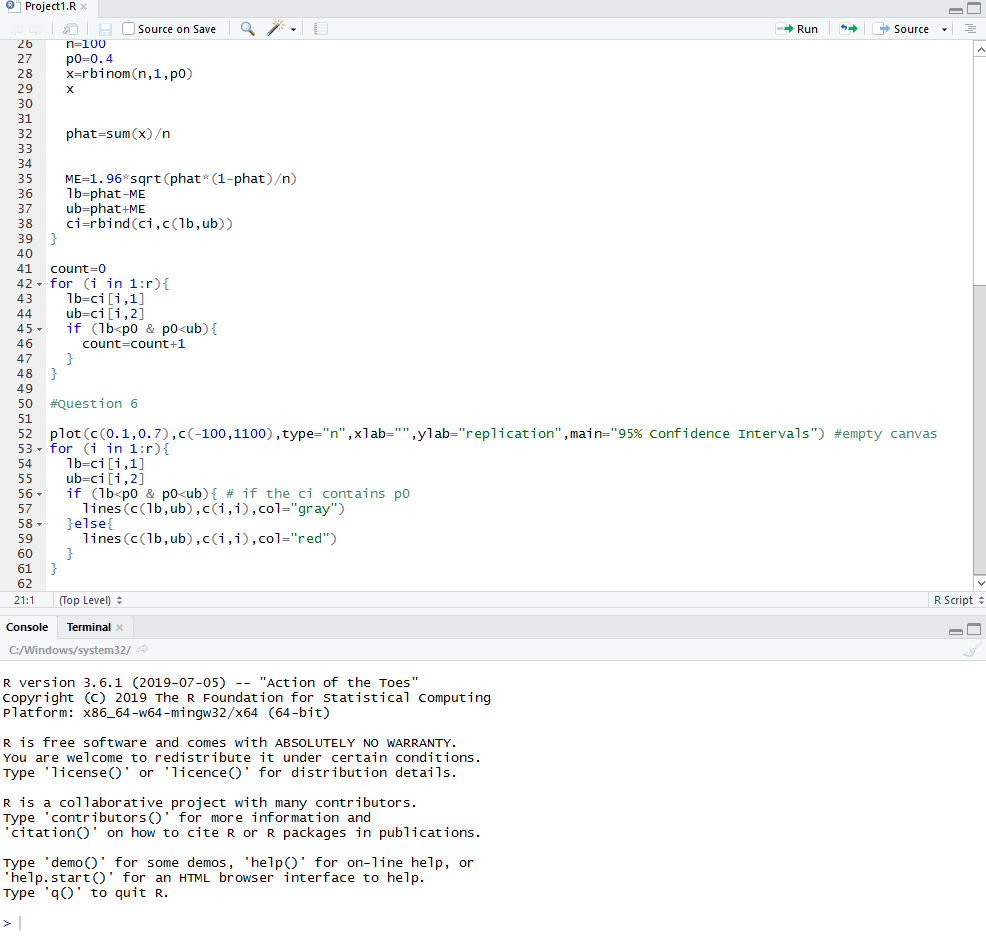Collapse the for loop at line 42

point(41,283)
